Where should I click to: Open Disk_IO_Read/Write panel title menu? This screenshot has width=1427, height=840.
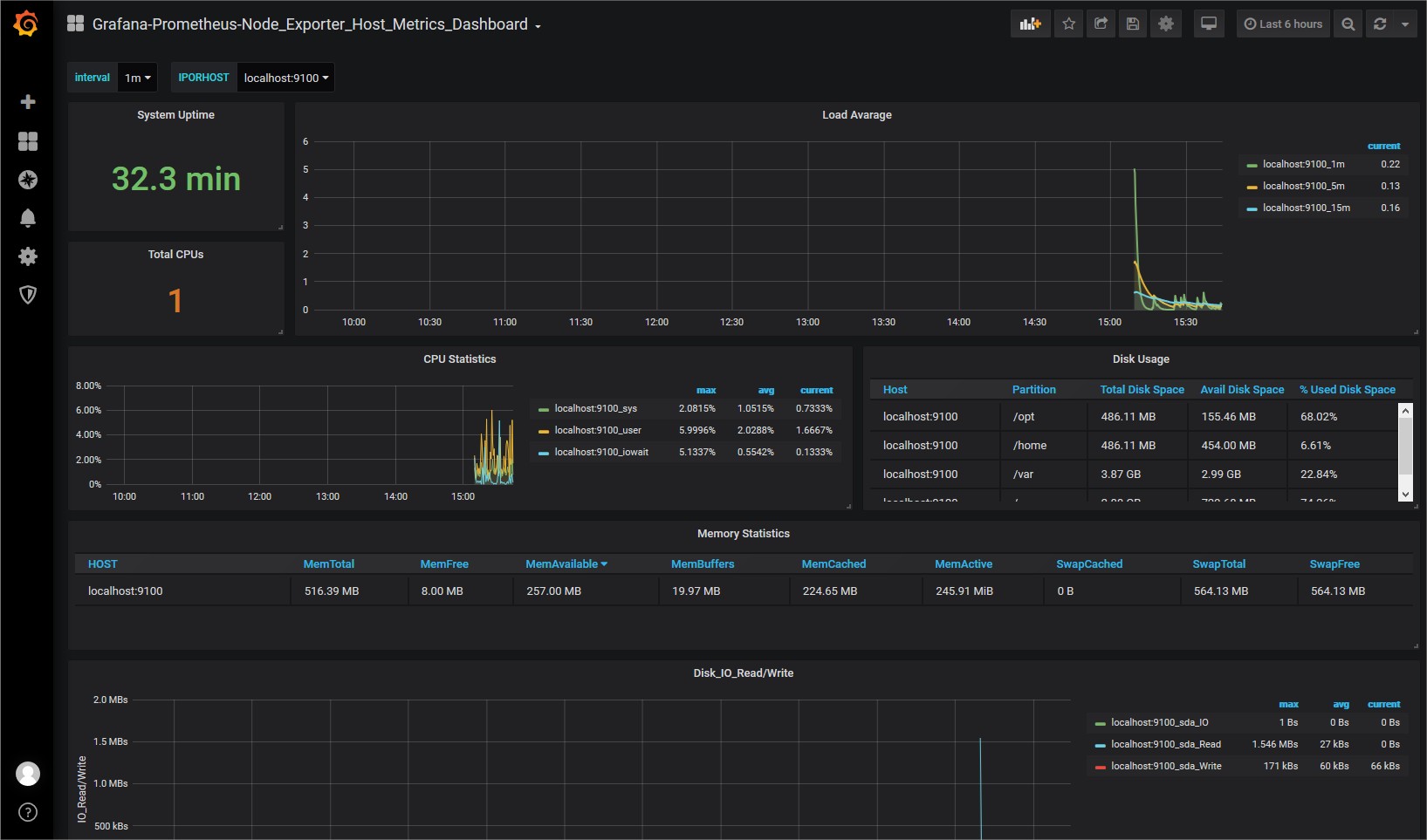coord(744,673)
